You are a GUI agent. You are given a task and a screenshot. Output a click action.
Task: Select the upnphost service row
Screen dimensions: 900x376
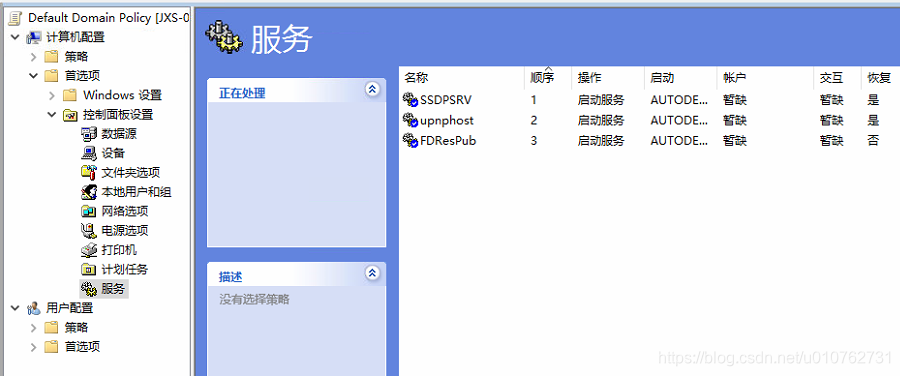click(x=650, y=120)
